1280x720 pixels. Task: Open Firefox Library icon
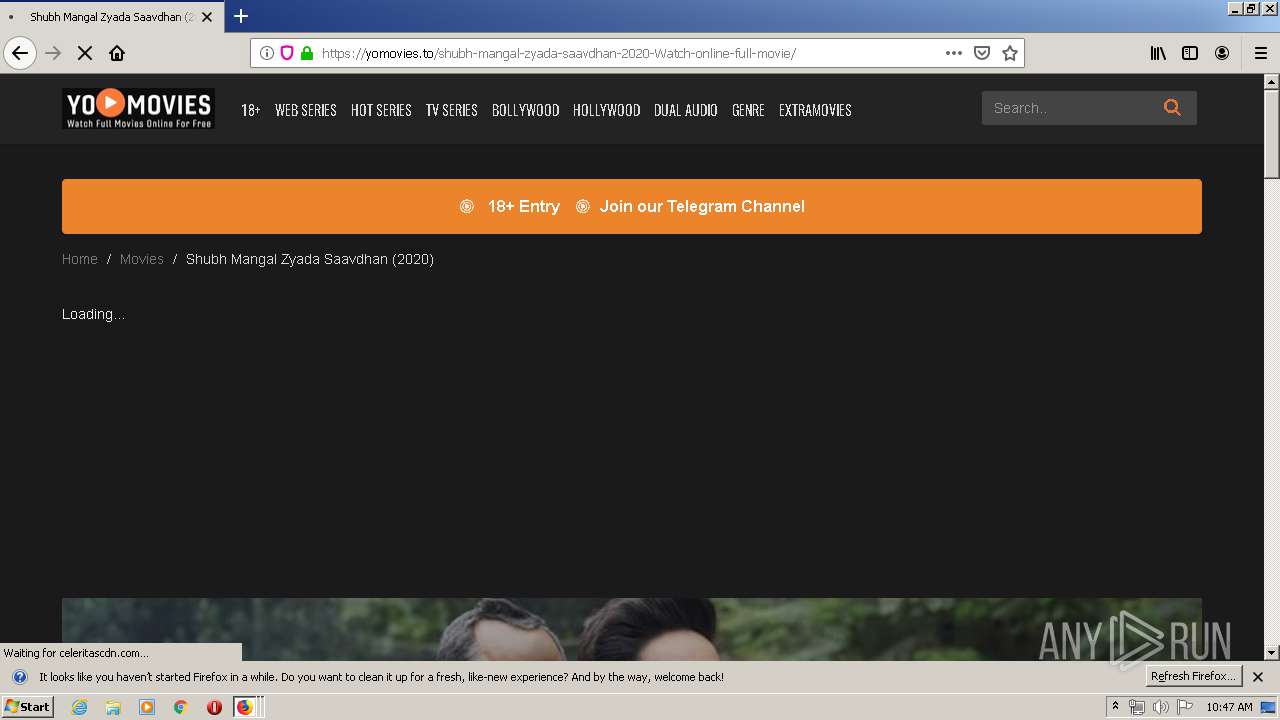tap(1158, 53)
